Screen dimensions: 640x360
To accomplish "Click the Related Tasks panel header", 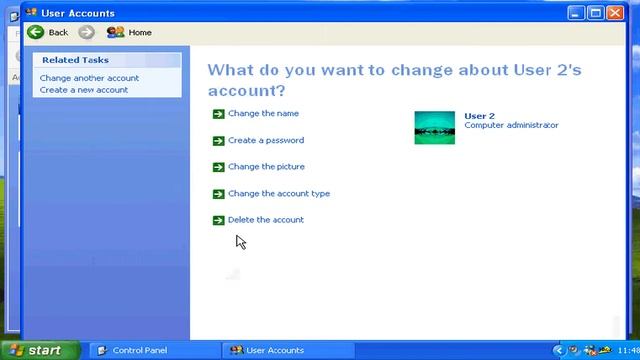I will [107, 60].
